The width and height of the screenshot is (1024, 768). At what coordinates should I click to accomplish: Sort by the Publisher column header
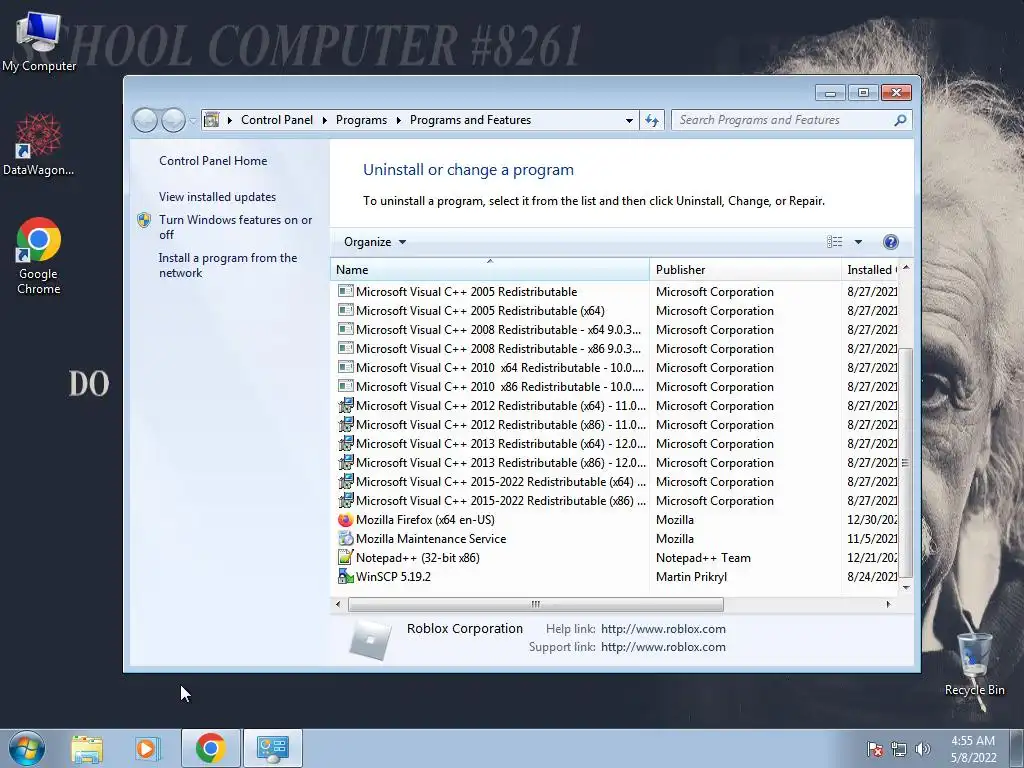[x=745, y=270]
